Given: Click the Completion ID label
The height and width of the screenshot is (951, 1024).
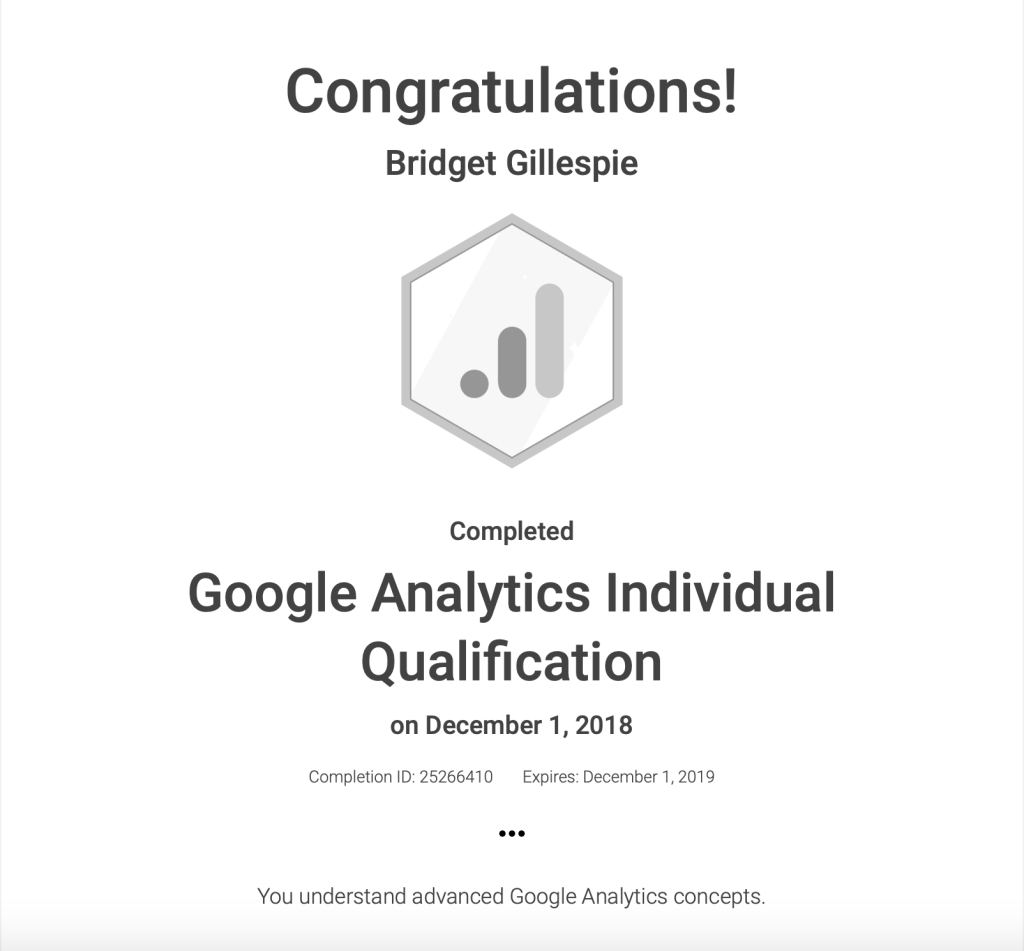Looking at the screenshot, I should click(361, 777).
